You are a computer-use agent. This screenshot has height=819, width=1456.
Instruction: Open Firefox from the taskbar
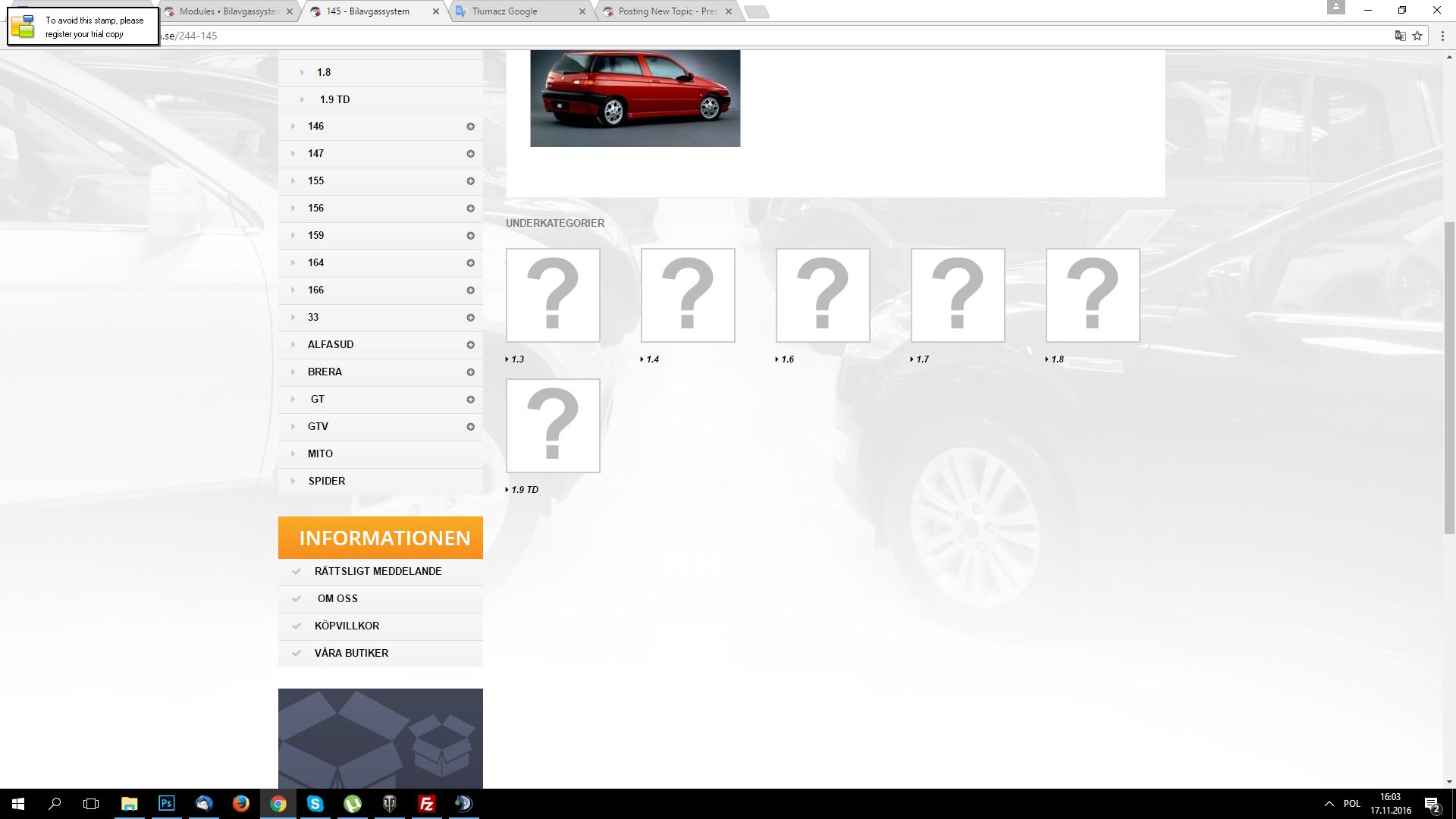240,804
